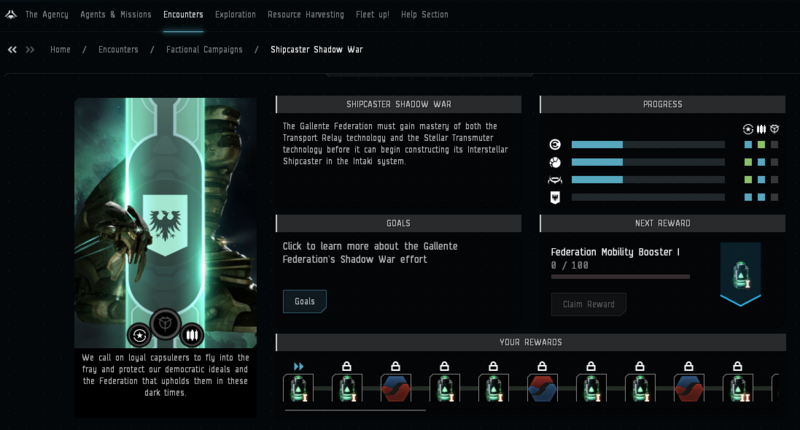Click the center shield emblem icon at card bottom
The height and width of the screenshot is (430, 800).
165,324
